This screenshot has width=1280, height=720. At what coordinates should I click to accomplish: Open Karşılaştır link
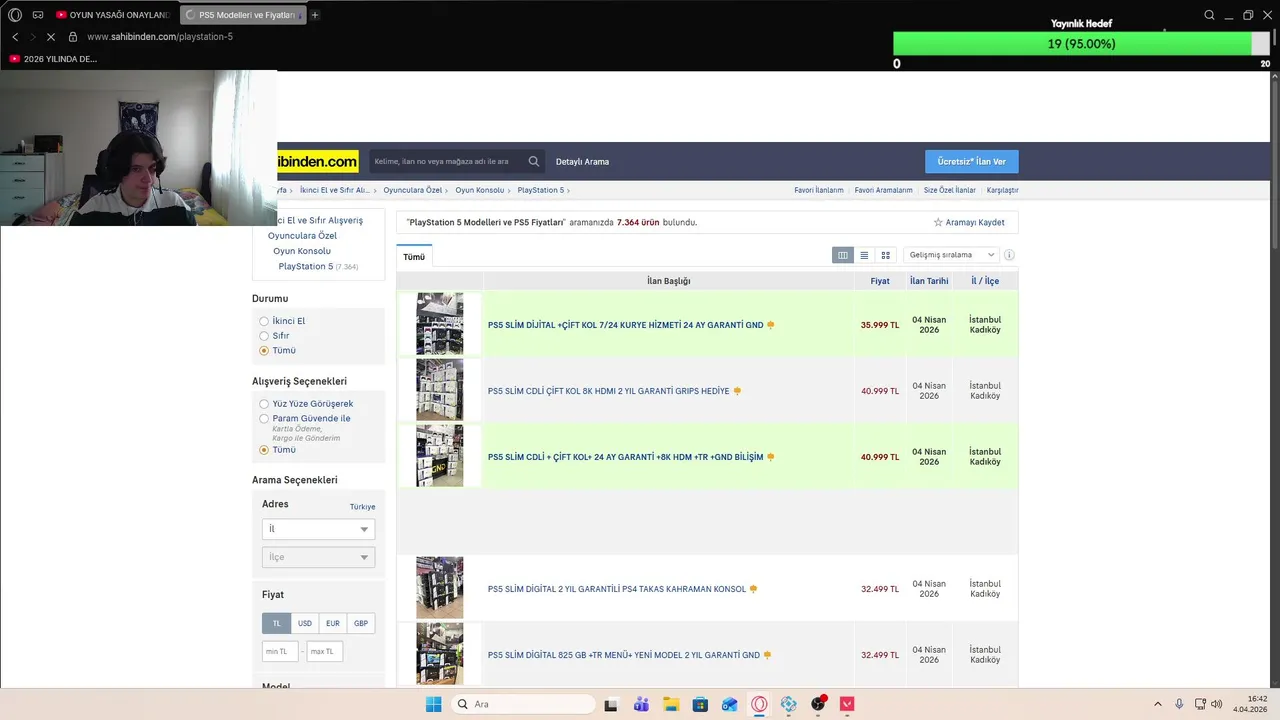point(1002,190)
